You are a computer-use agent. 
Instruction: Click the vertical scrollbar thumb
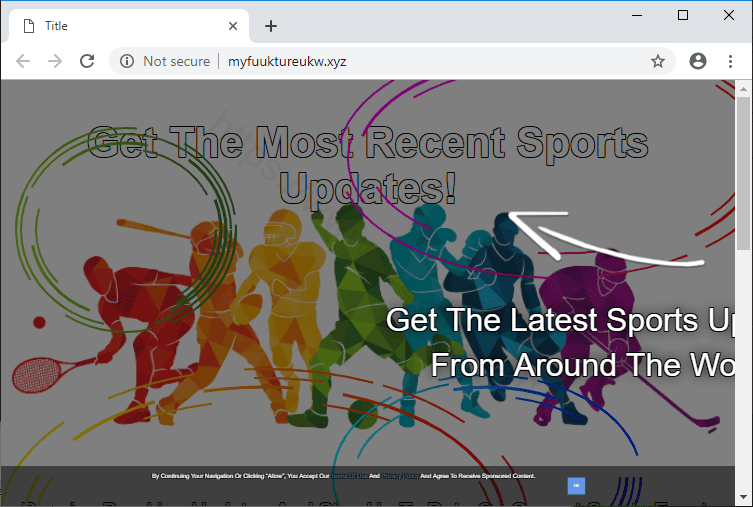743,170
